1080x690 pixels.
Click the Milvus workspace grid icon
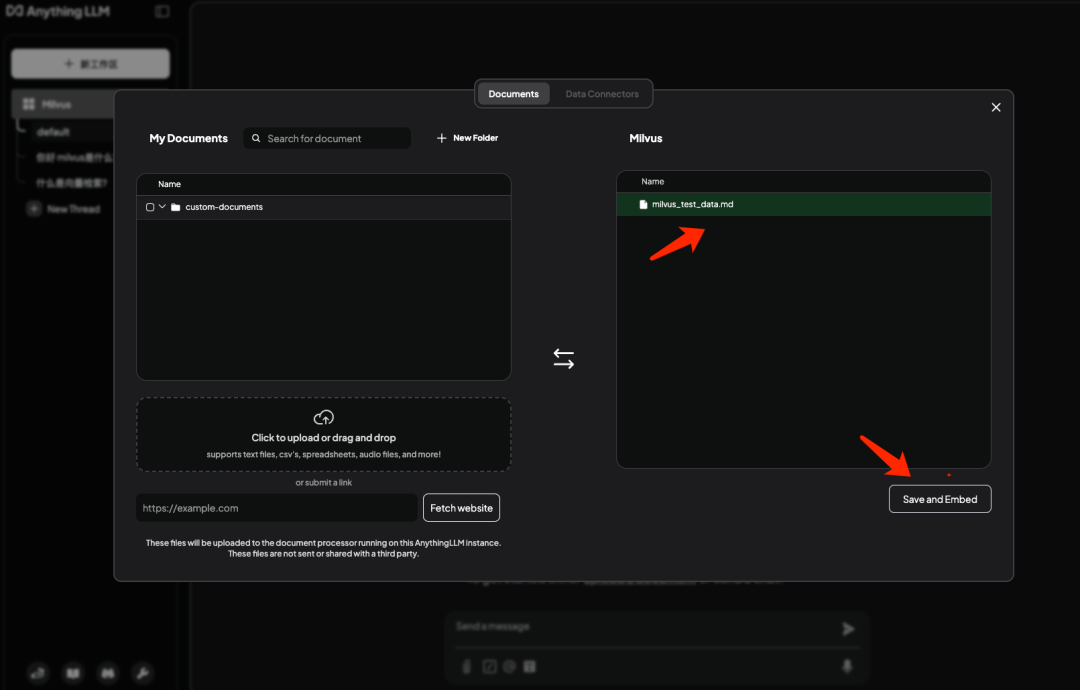pyautogui.click(x=29, y=104)
